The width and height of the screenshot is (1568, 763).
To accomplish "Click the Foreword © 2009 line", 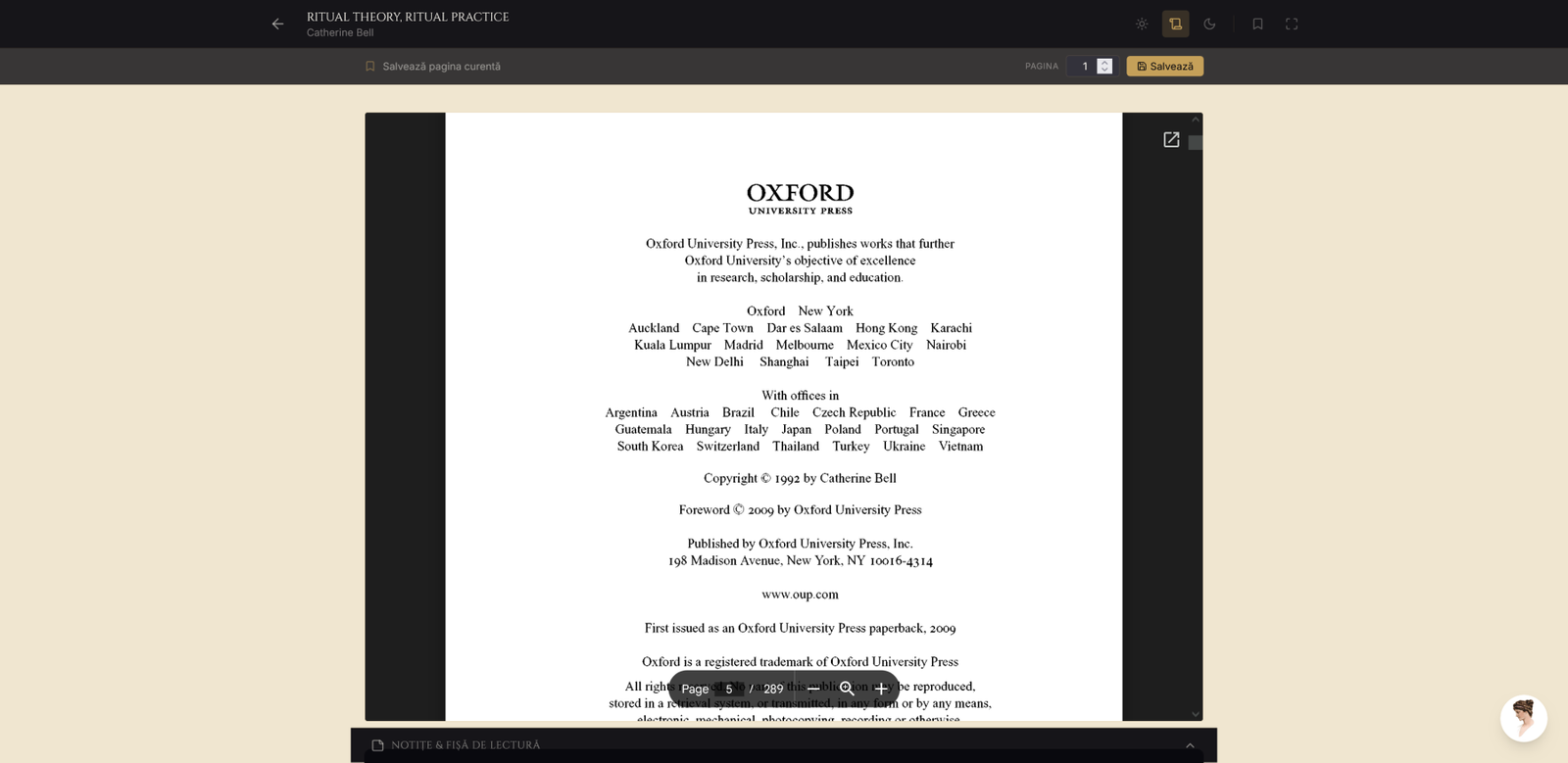I will point(800,509).
